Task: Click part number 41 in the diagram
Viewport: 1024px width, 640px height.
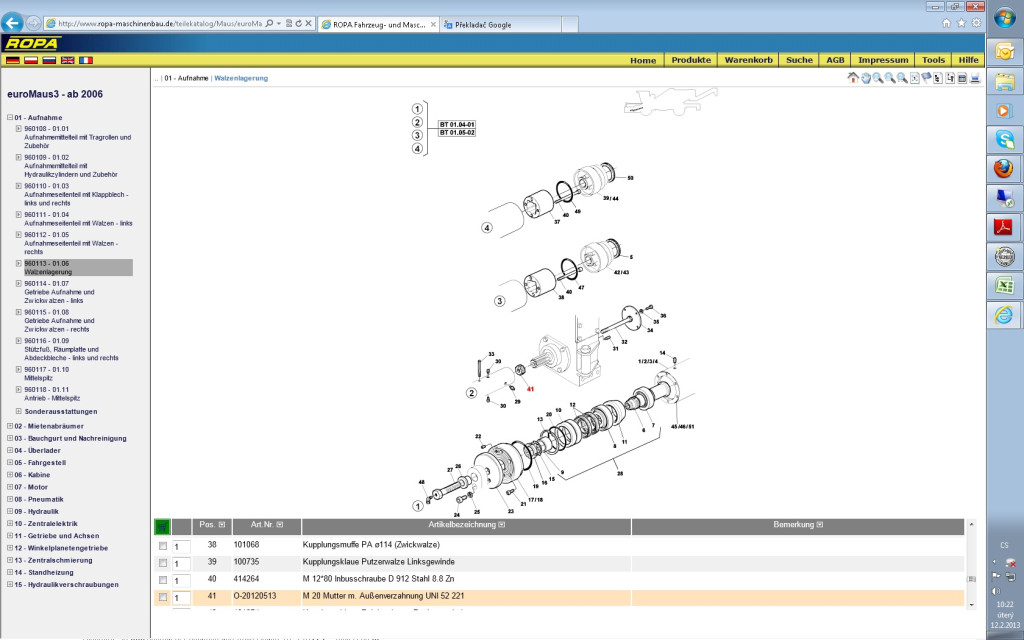Action: [x=530, y=389]
